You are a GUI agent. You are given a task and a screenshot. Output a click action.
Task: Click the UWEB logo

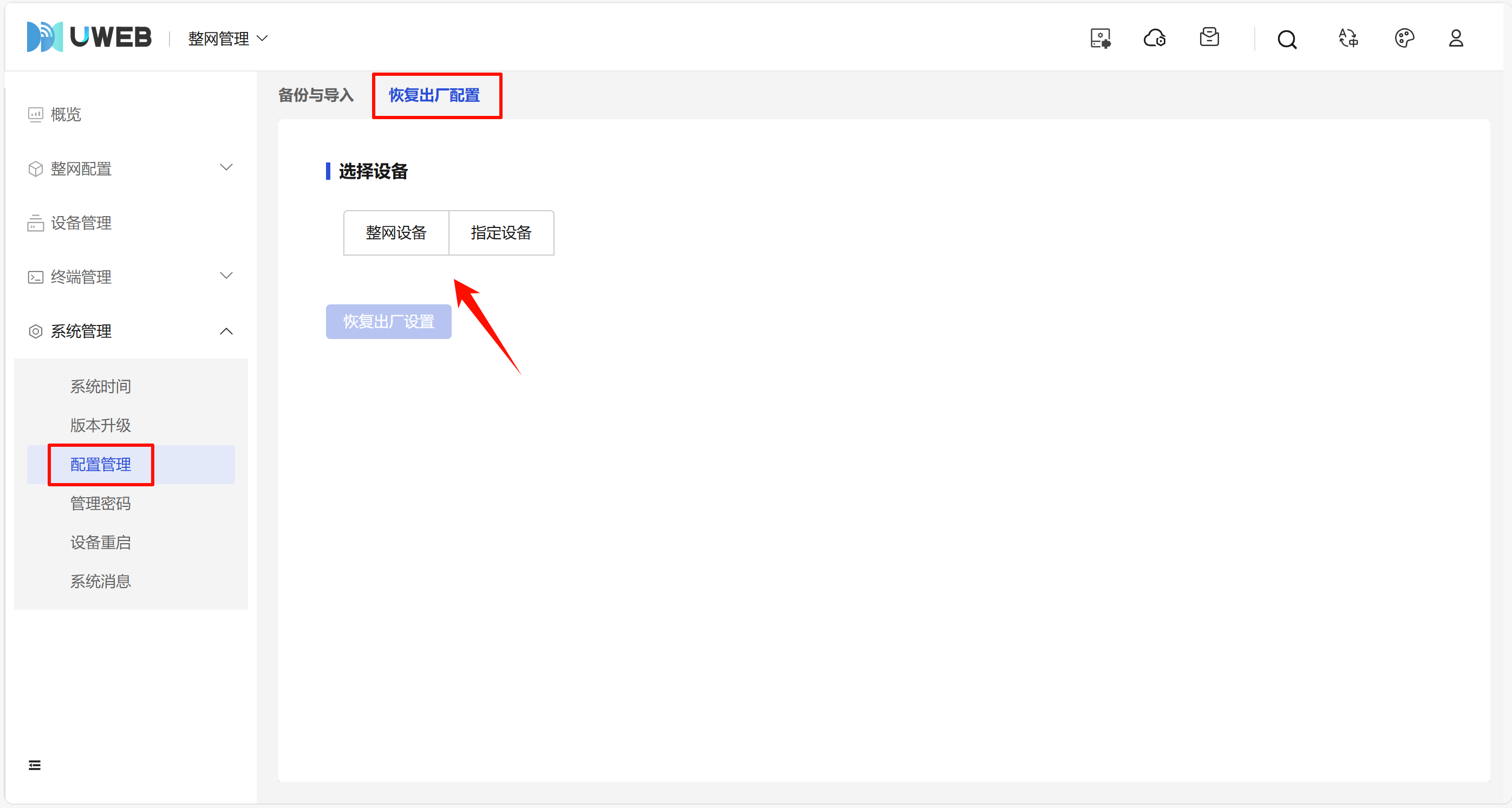click(x=89, y=37)
